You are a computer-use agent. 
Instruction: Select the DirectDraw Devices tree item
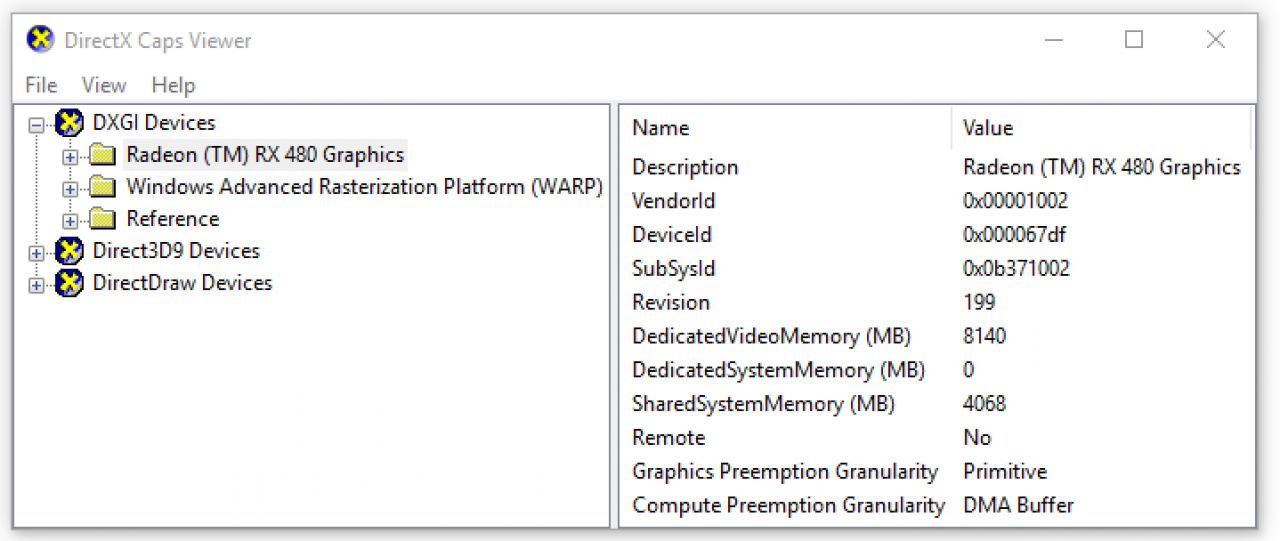(x=182, y=283)
